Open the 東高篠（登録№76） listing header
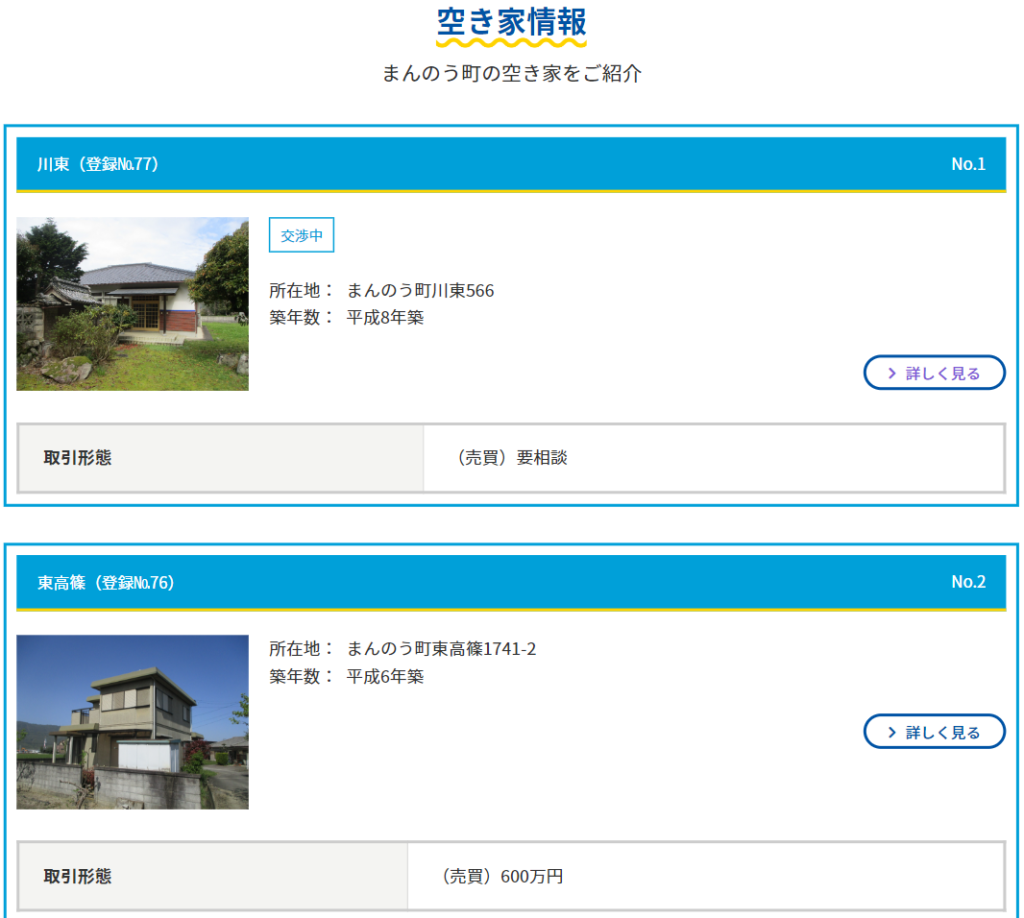Screen dimensions: 1024x918 point(106,582)
